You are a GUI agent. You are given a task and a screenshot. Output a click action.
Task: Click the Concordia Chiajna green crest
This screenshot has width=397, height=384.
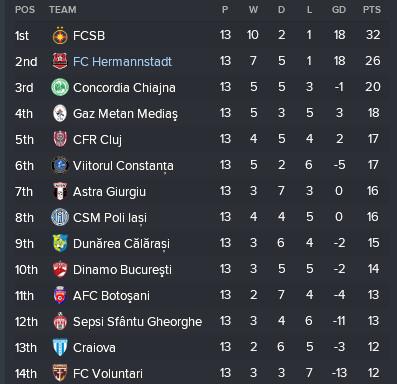pos(60,87)
